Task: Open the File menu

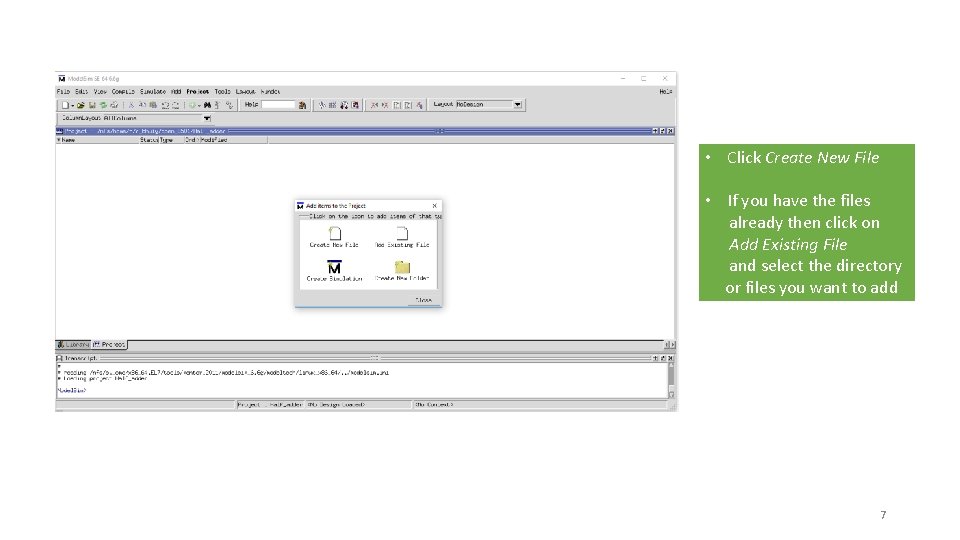Action: (63, 91)
